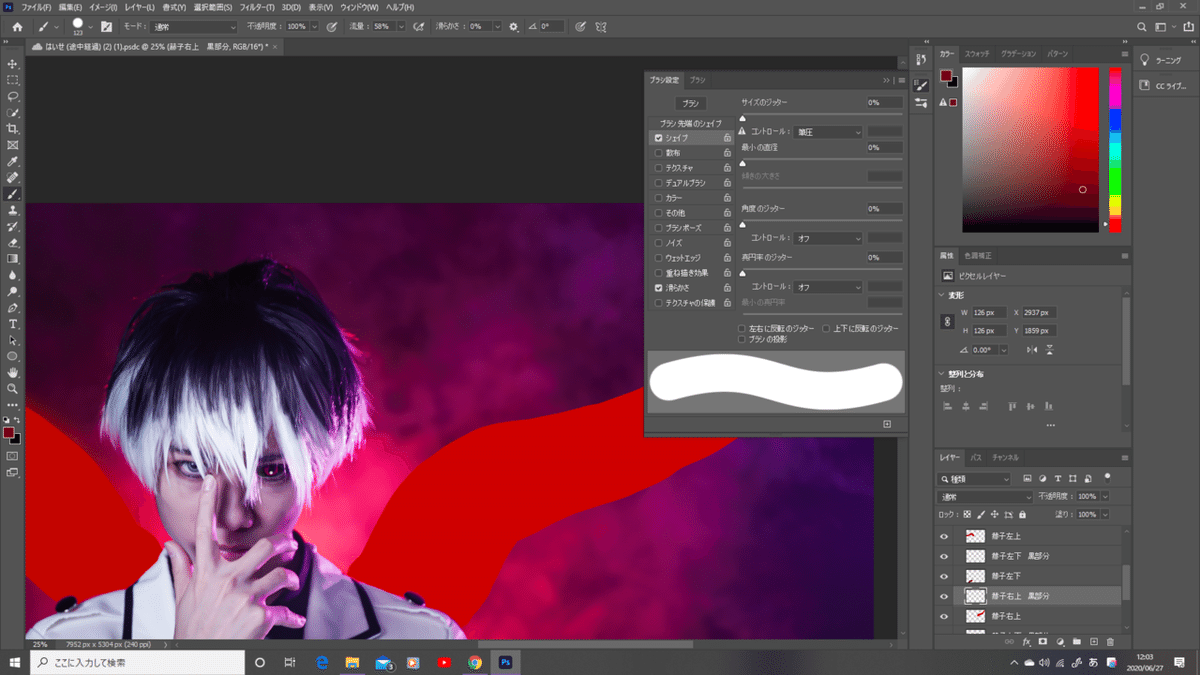Hide the 赫子左下 黒部分 layer
This screenshot has width=1200, height=675.
point(943,556)
